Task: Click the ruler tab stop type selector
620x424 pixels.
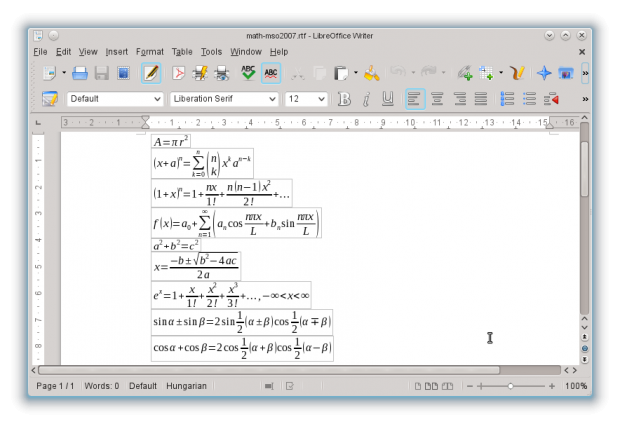Action: (x=38, y=123)
